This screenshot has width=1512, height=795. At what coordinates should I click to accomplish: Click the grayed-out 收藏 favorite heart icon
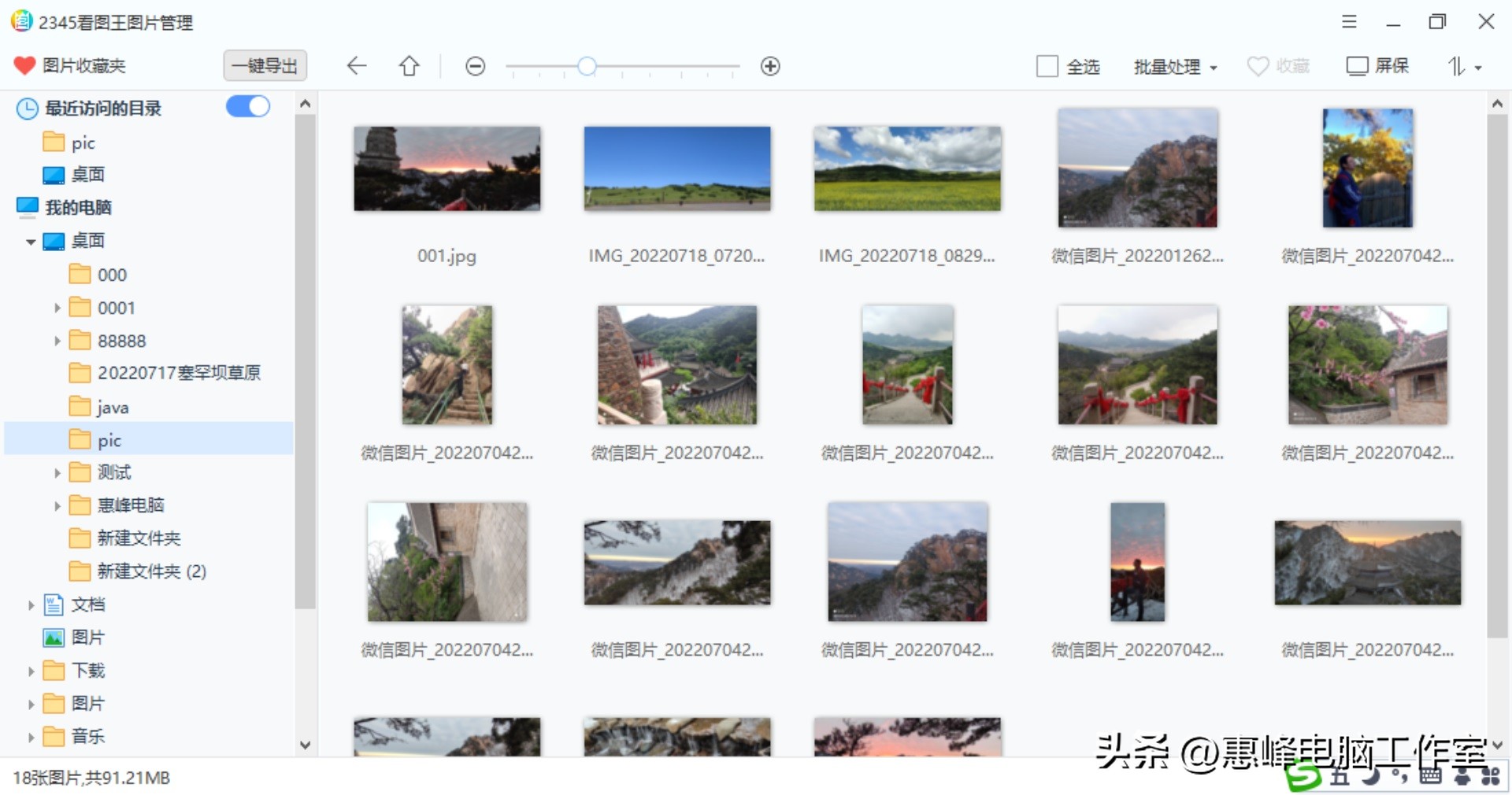coord(1258,66)
